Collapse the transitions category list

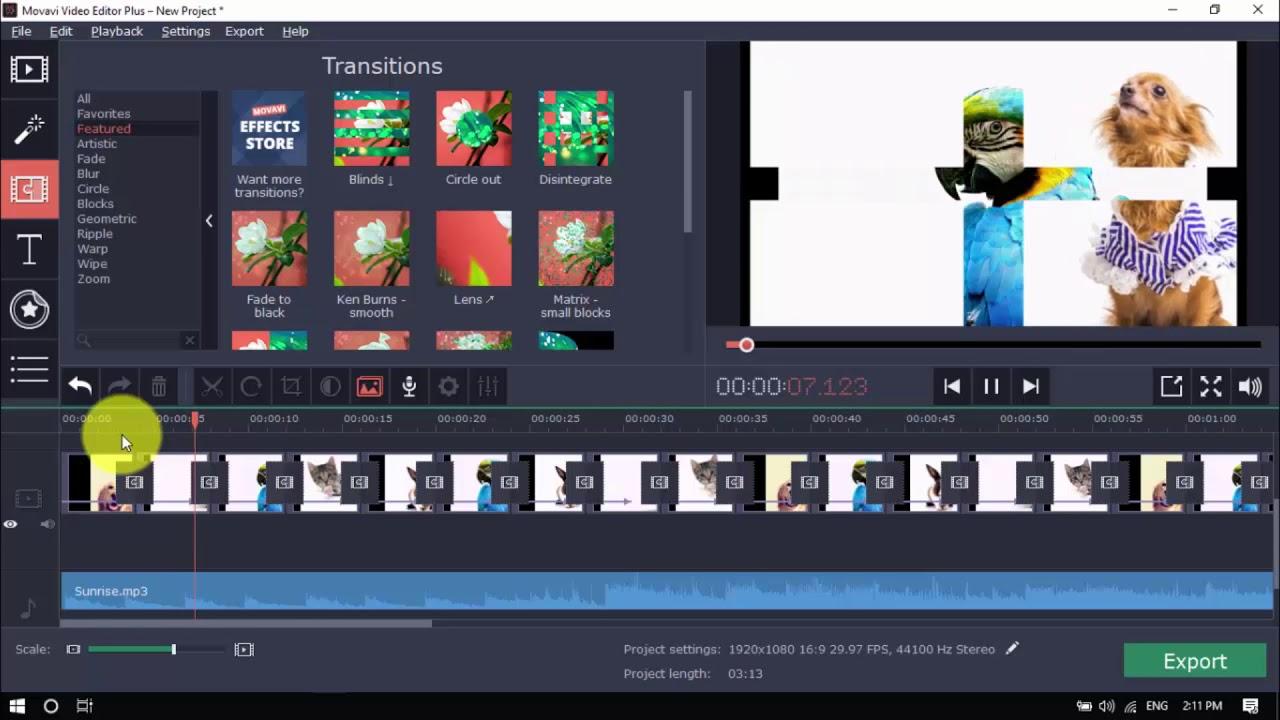pos(209,220)
